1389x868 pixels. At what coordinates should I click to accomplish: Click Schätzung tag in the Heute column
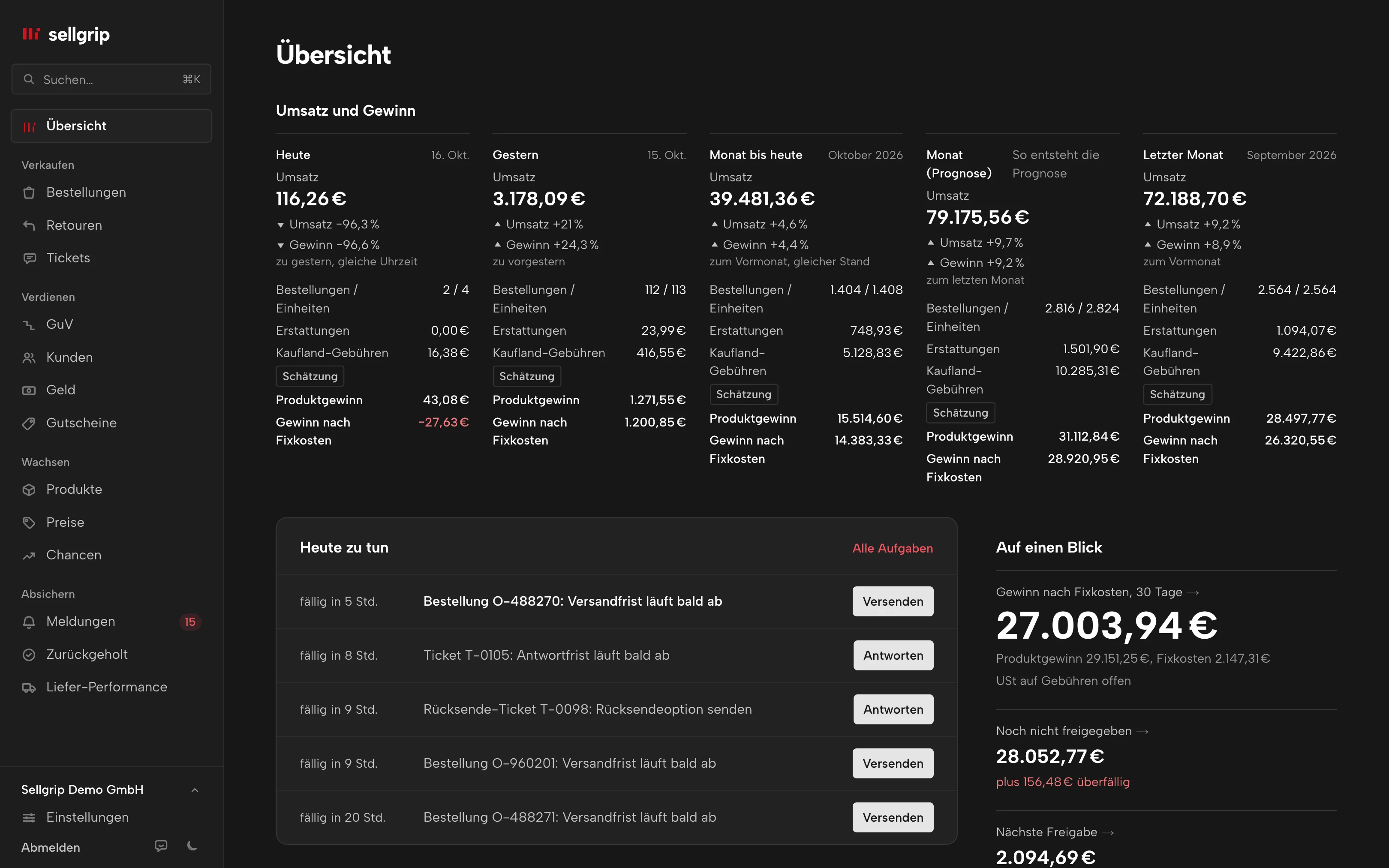[310, 376]
